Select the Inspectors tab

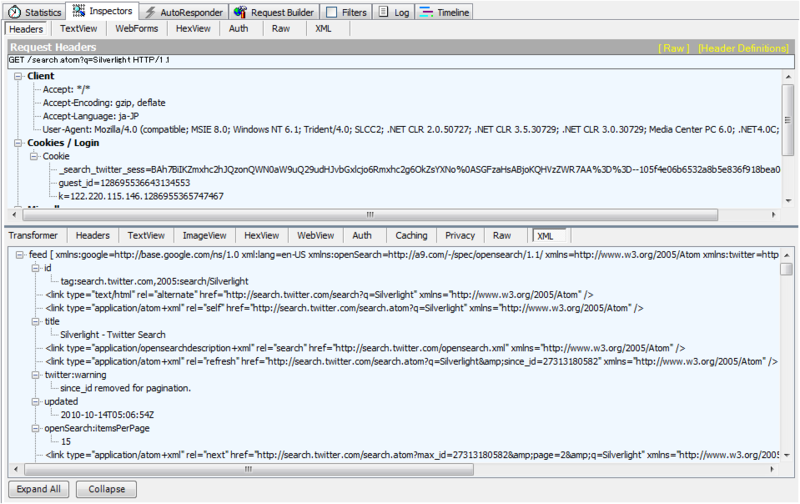102,11
